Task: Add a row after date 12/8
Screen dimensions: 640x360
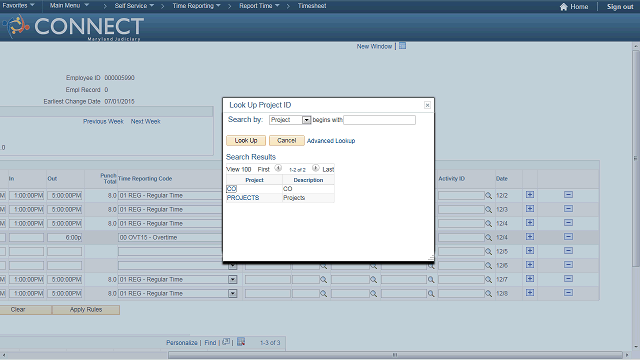Action: (x=530, y=293)
